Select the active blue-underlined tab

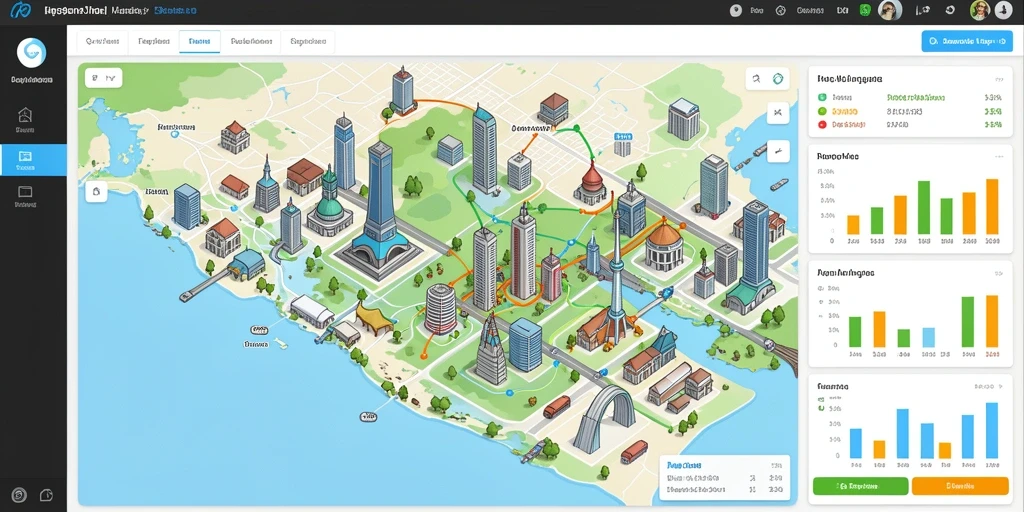pyautogui.click(x=199, y=41)
